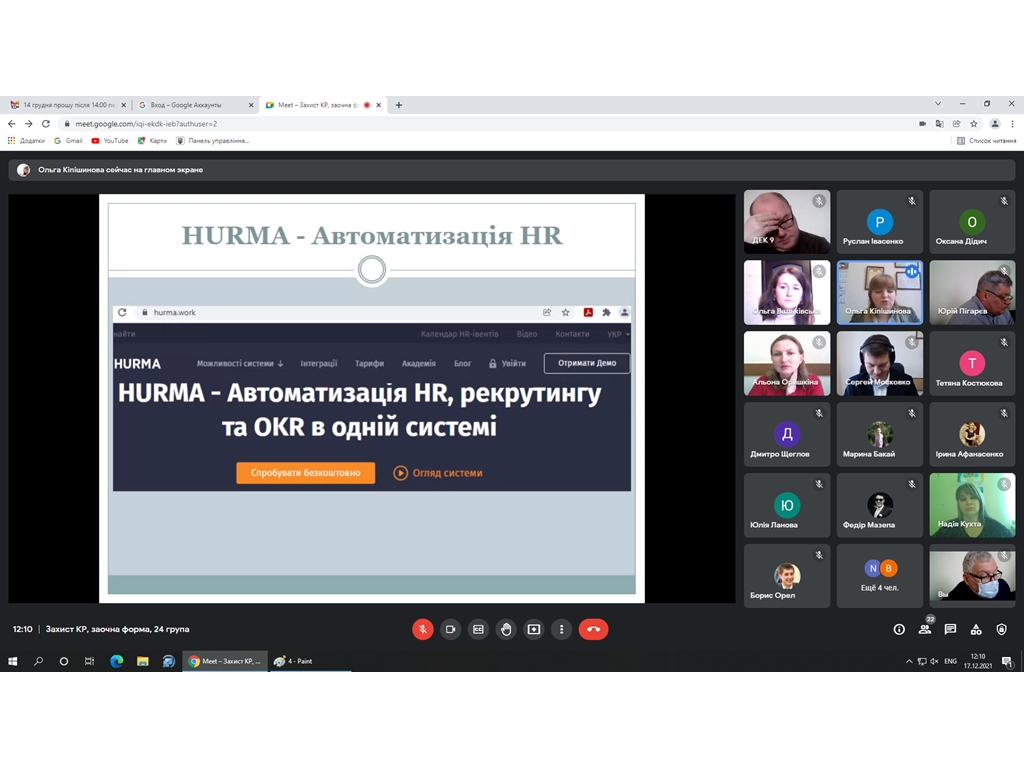Click the camera permission icon in address bar
Screen dimensions: 1024x768
pyautogui.click(x=922, y=123)
